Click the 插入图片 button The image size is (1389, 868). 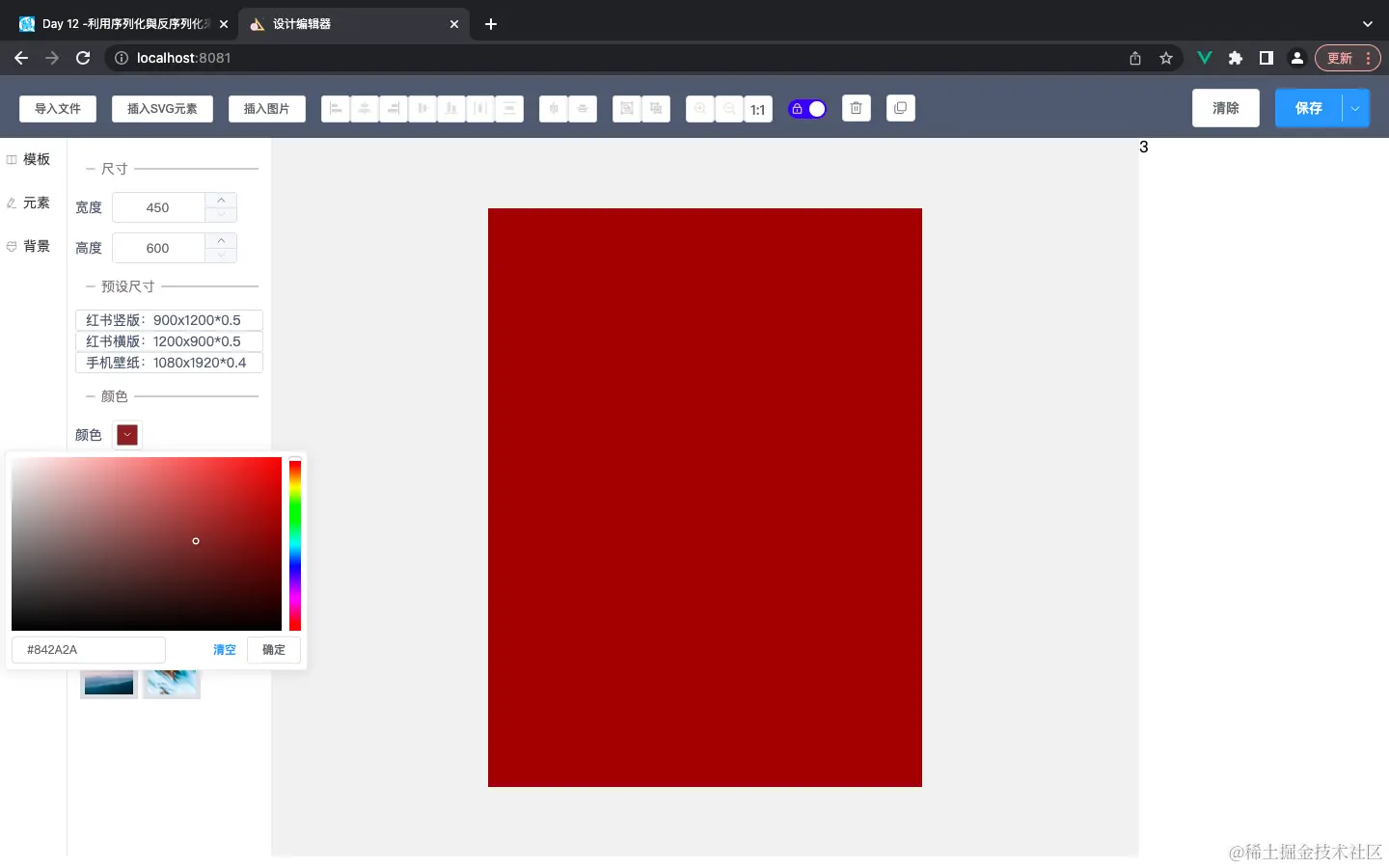click(x=267, y=109)
